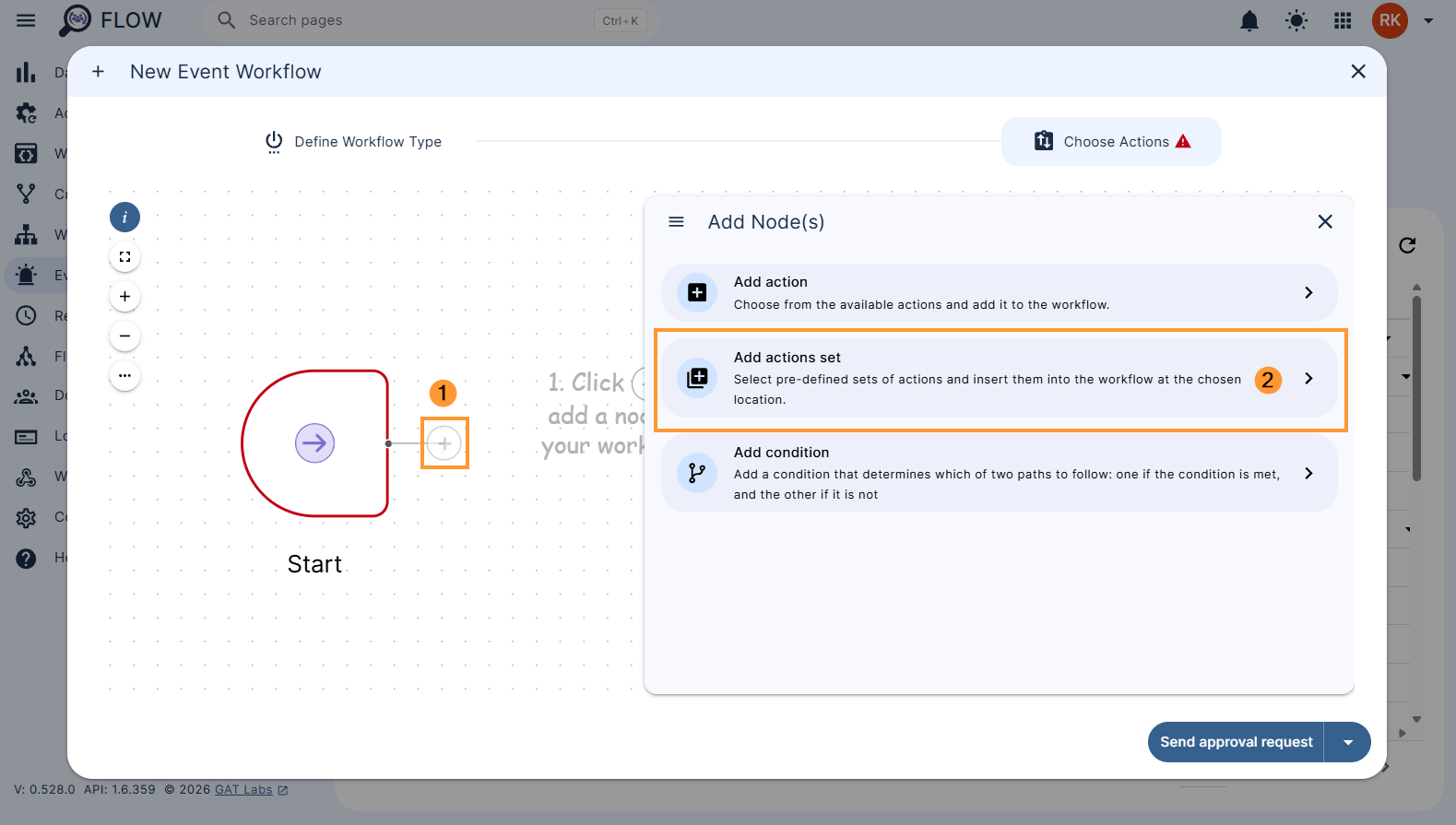Click the background page scrollbar

coord(1416,388)
